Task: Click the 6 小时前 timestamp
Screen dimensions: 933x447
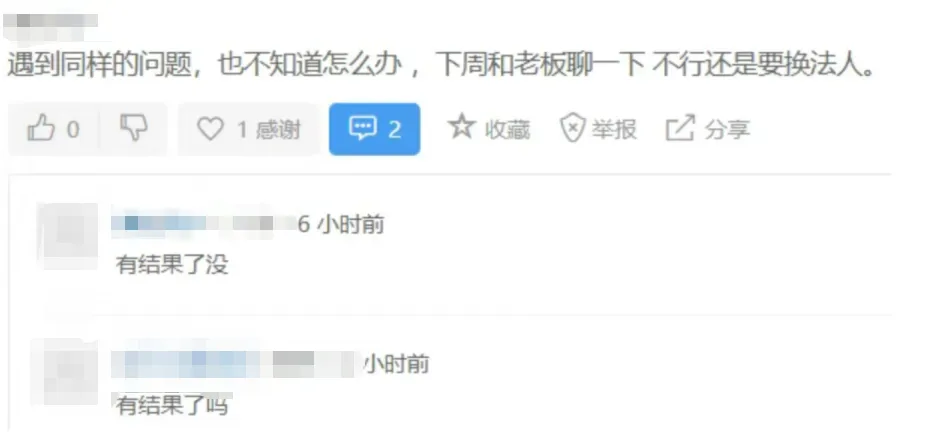Action: point(341,224)
